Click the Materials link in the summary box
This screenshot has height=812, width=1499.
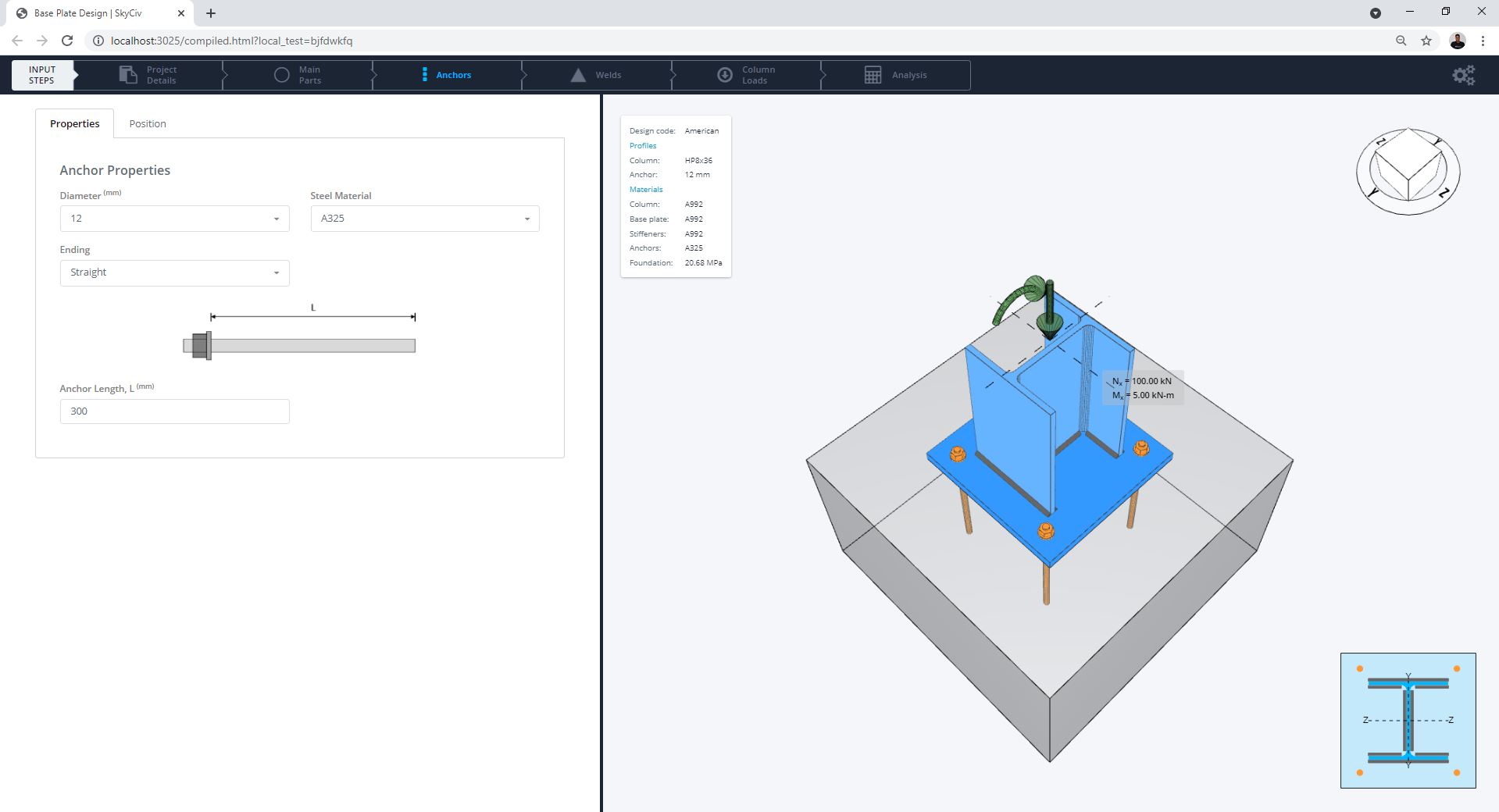[646, 189]
